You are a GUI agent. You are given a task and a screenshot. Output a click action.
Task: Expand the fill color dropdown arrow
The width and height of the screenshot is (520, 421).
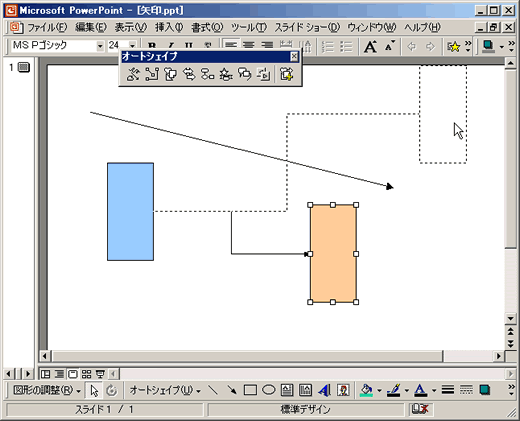click(x=379, y=390)
